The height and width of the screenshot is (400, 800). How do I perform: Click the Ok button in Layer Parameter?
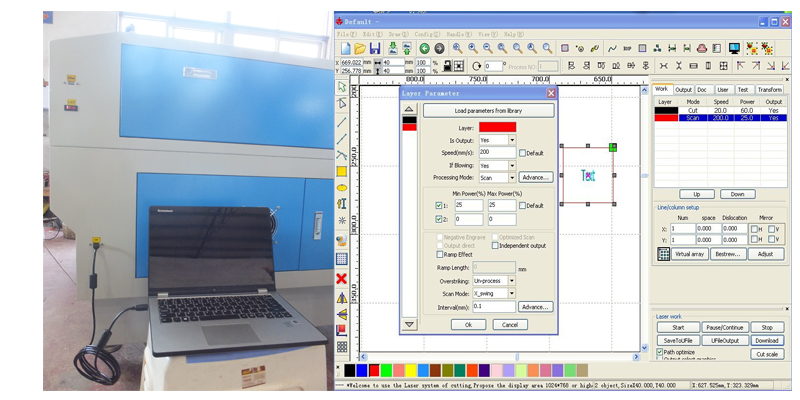(x=468, y=324)
